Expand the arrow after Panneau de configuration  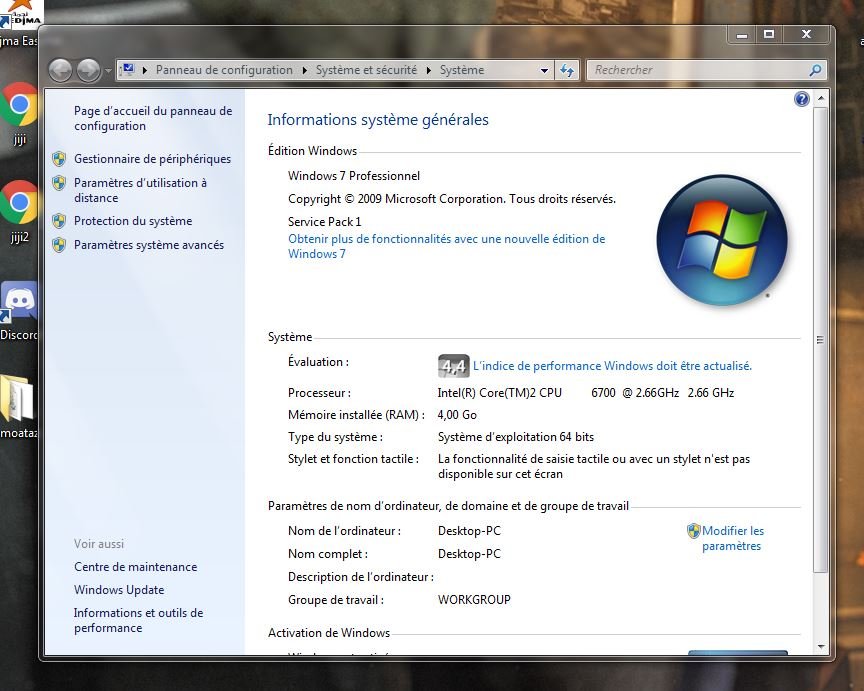305,70
